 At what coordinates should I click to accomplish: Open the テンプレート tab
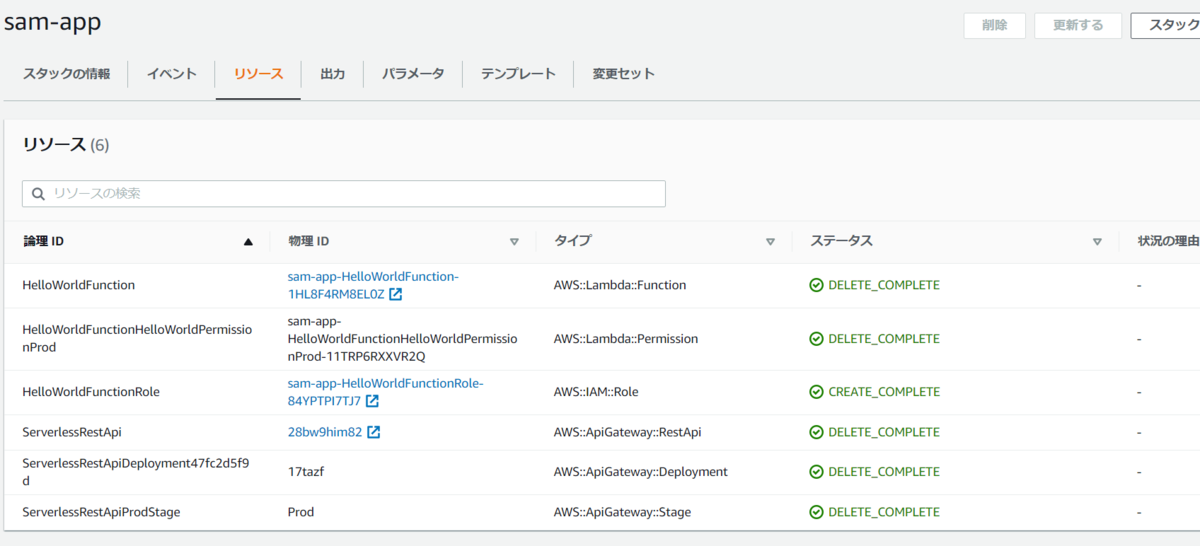tap(518, 74)
